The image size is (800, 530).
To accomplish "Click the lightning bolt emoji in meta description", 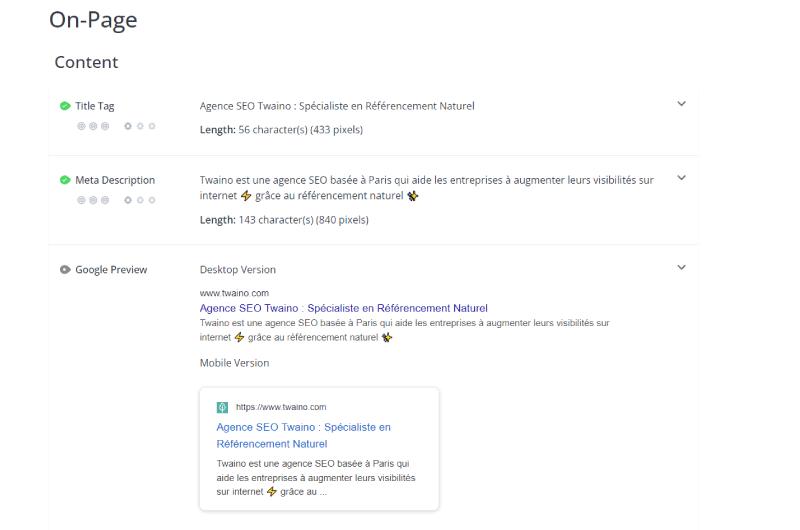I will click(246, 195).
